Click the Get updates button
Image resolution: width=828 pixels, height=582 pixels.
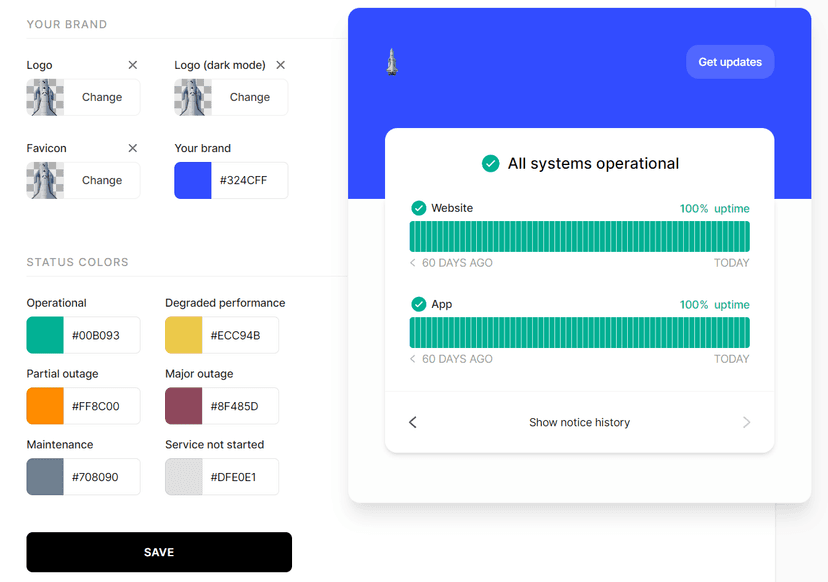[x=730, y=61]
